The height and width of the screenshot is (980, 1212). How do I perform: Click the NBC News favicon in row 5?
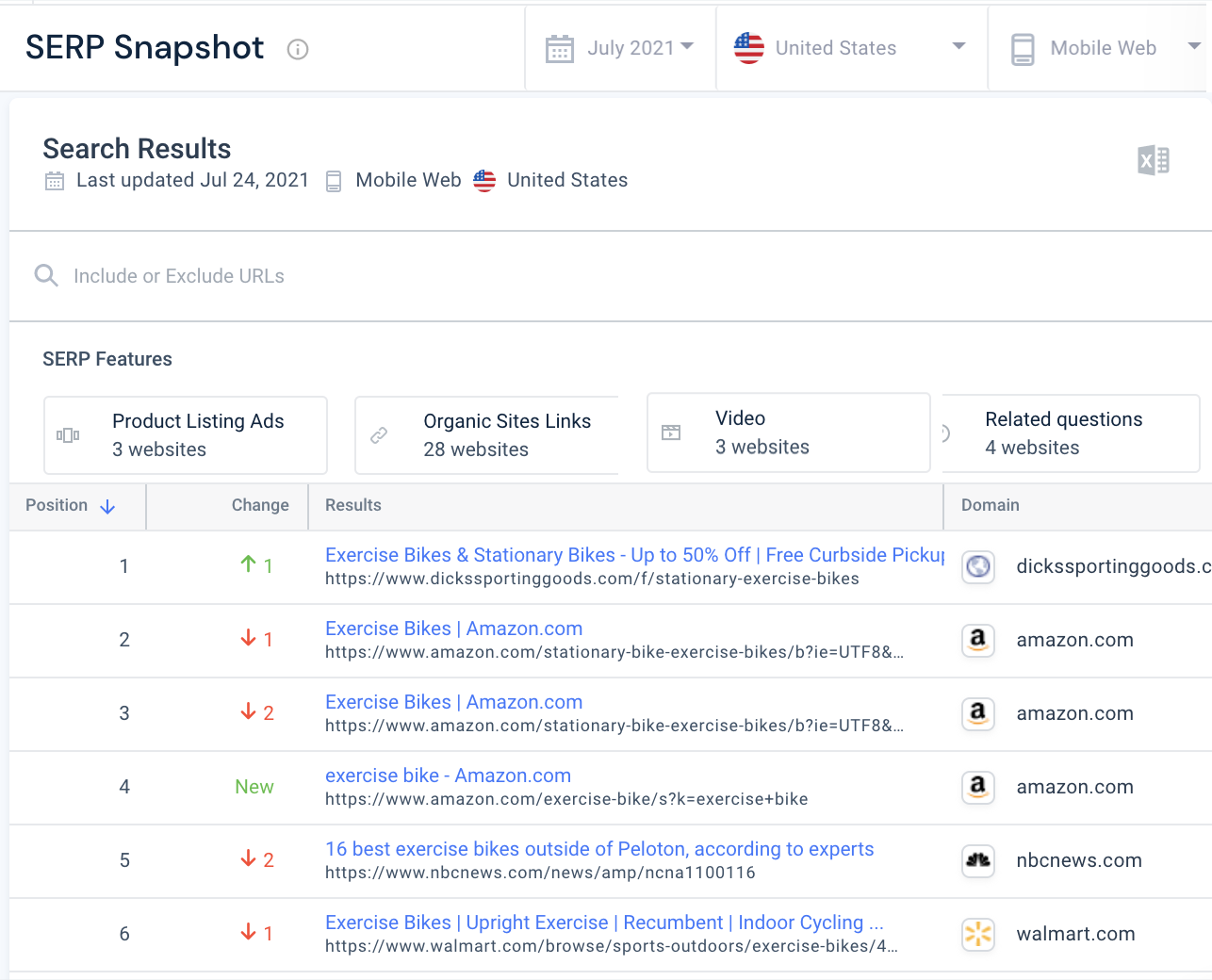pos(978,860)
